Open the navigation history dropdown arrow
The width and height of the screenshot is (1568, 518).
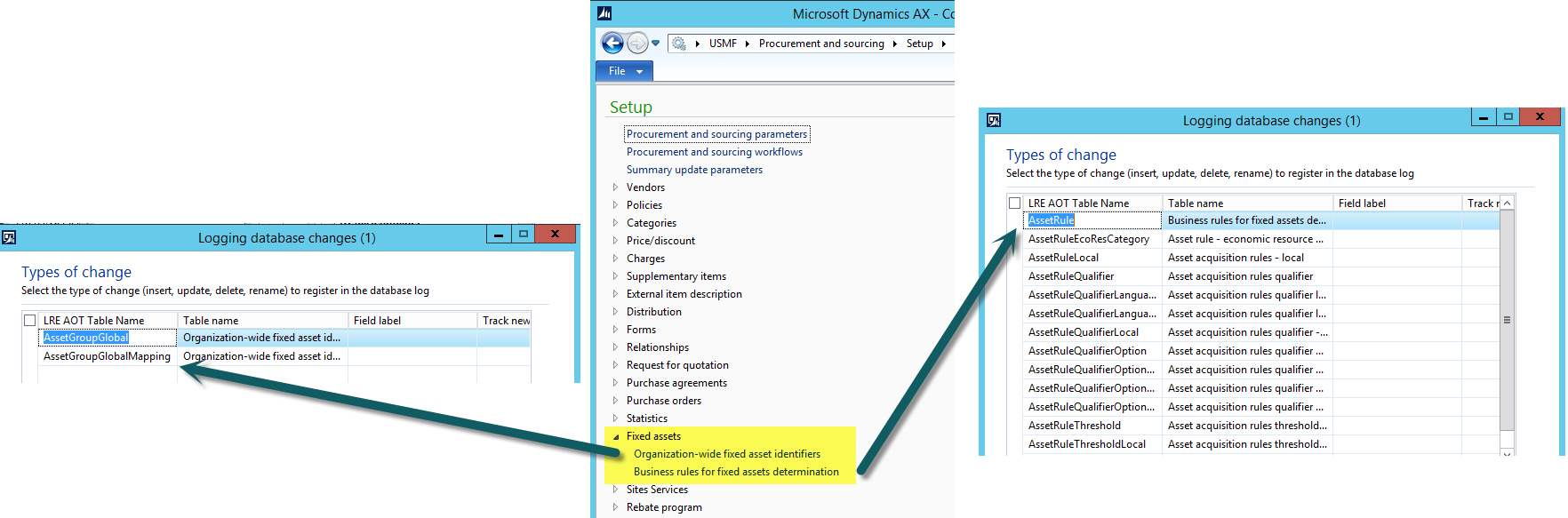click(656, 43)
